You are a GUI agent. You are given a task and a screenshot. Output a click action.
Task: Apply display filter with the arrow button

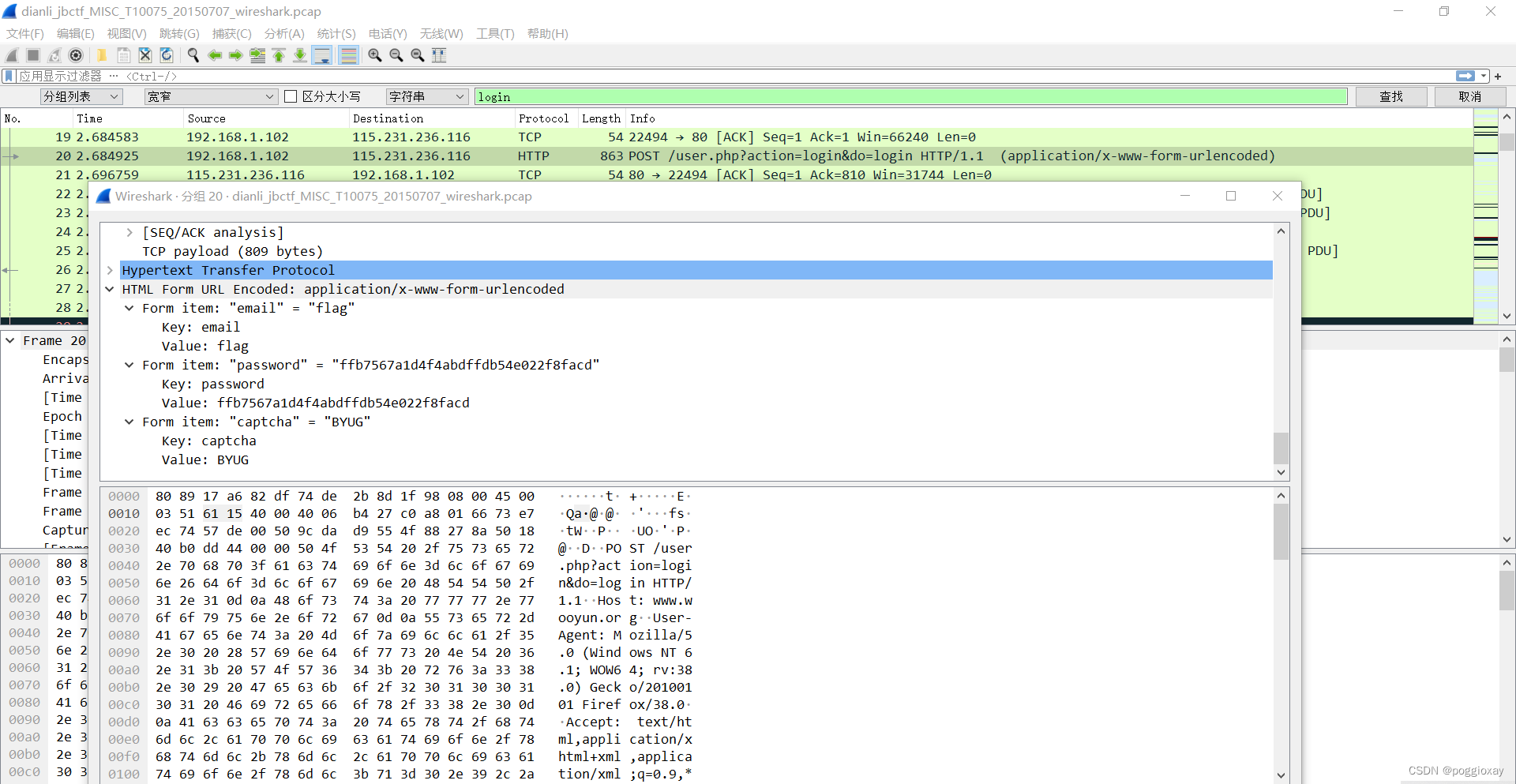[1465, 76]
